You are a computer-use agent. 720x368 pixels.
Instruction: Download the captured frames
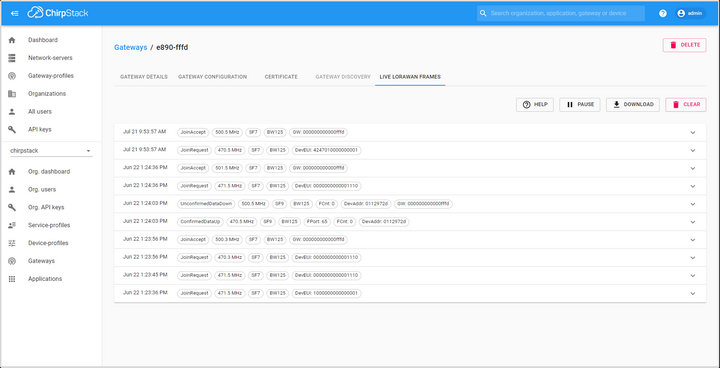(x=633, y=105)
